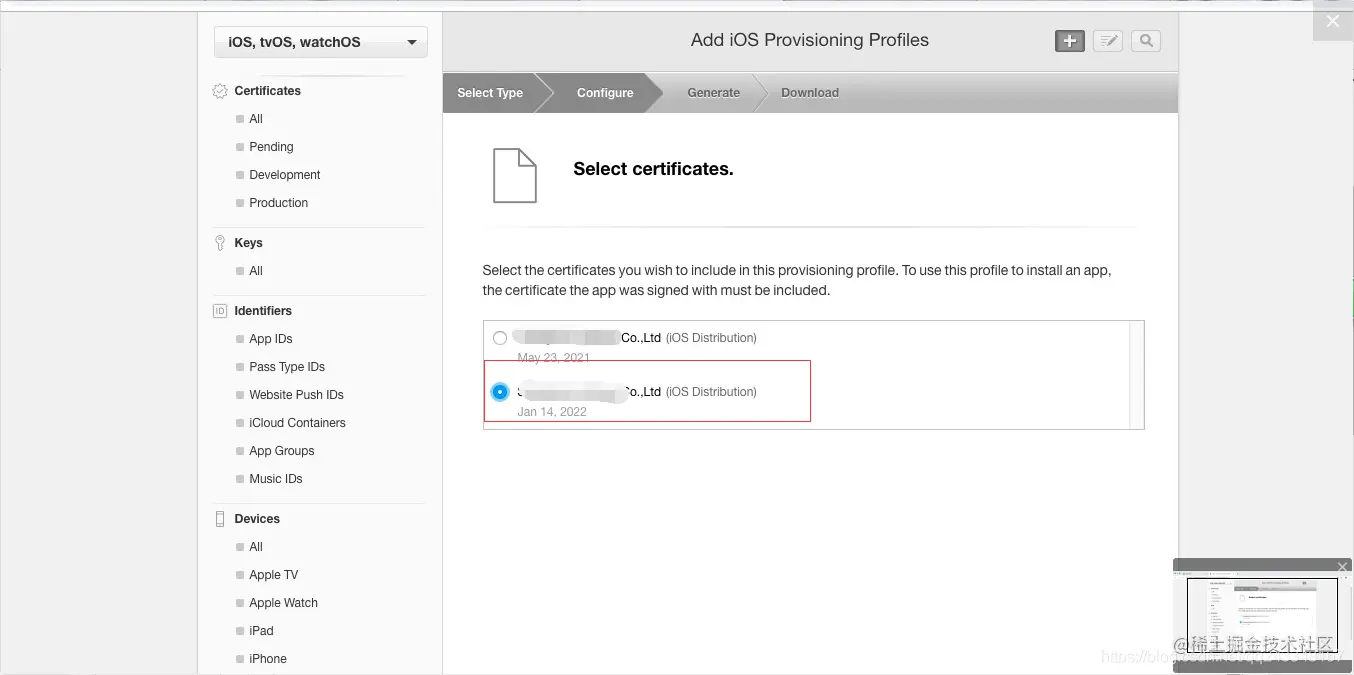
Task: Click the add profile plus icon
Action: pyautogui.click(x=1070, y=41)
